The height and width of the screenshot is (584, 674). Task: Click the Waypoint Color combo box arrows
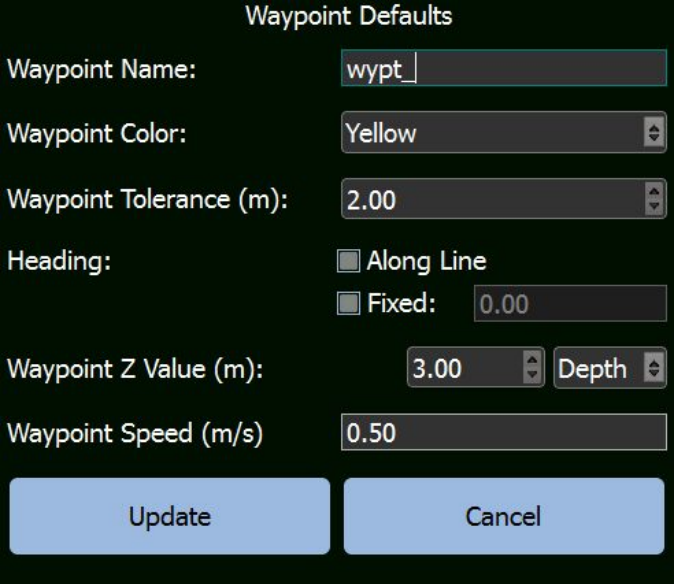coord(654,132)
